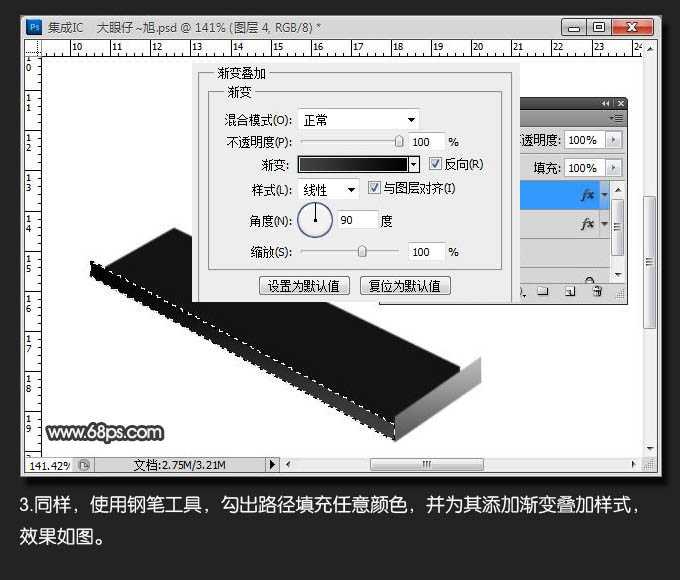Screen dimensions: 680x580
Task: Click the angle input field showing 90
Action: pos(357,220)
